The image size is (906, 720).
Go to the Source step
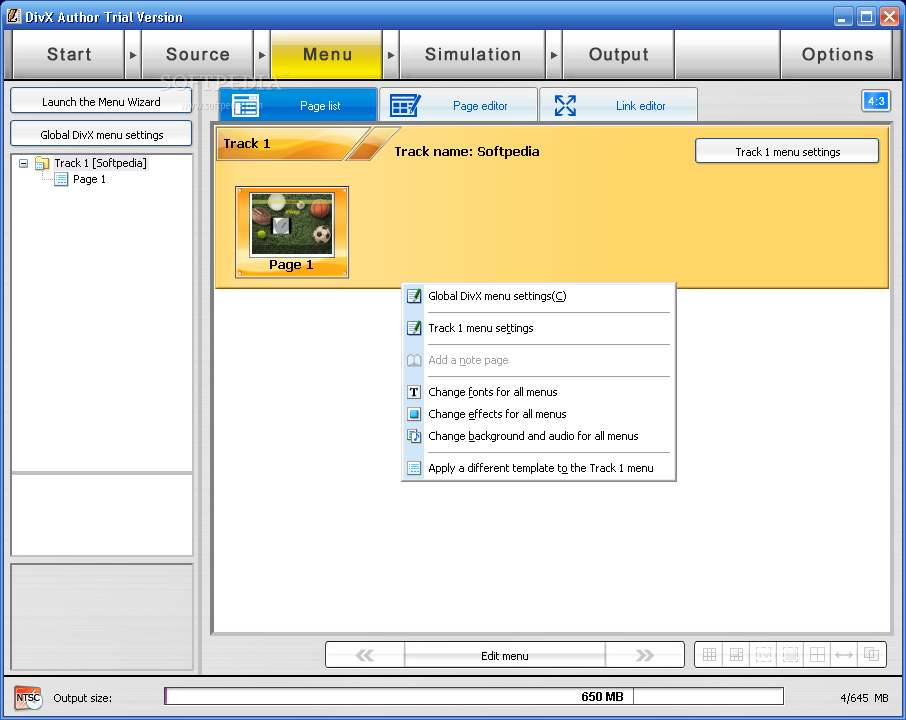coord(198,55)
